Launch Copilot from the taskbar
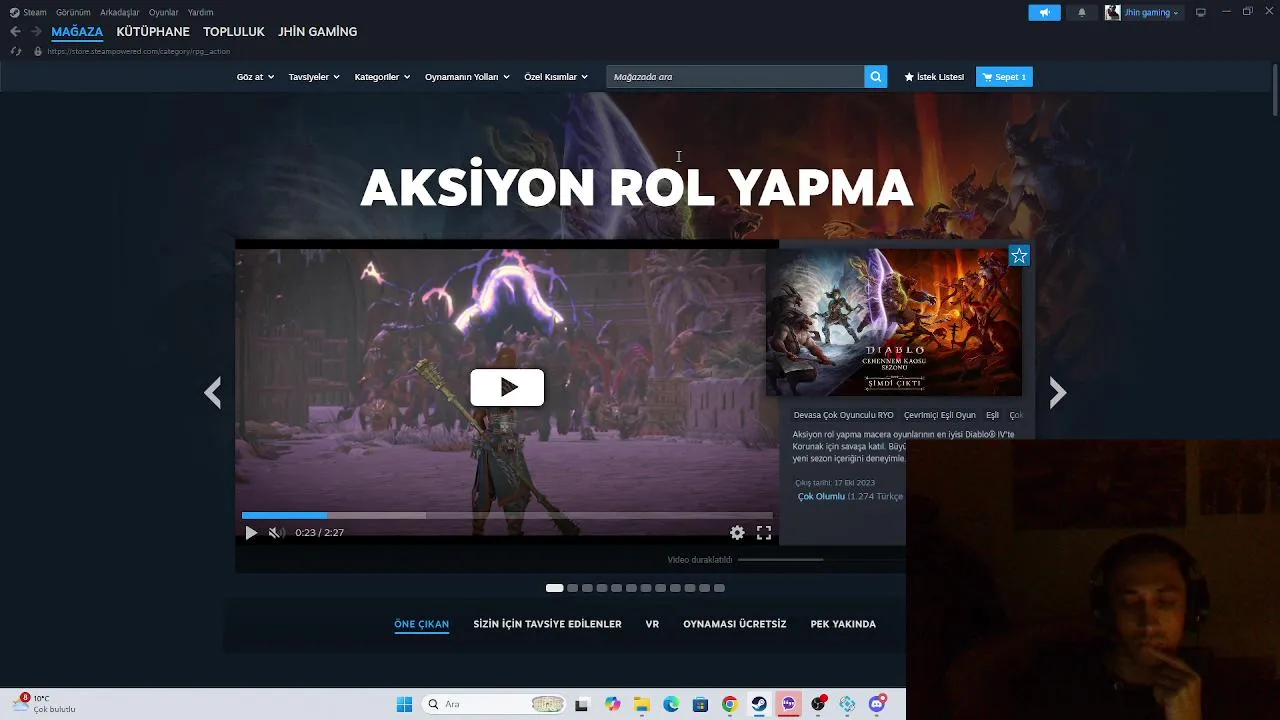 (612, 704)
